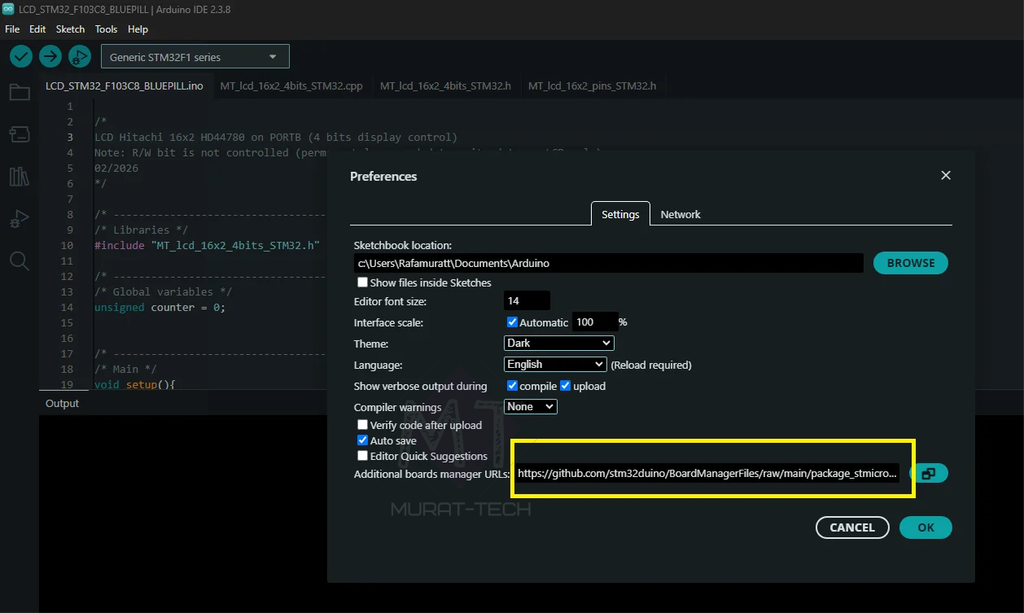Open the Search sidebar magnifier icon

(19, 261)
